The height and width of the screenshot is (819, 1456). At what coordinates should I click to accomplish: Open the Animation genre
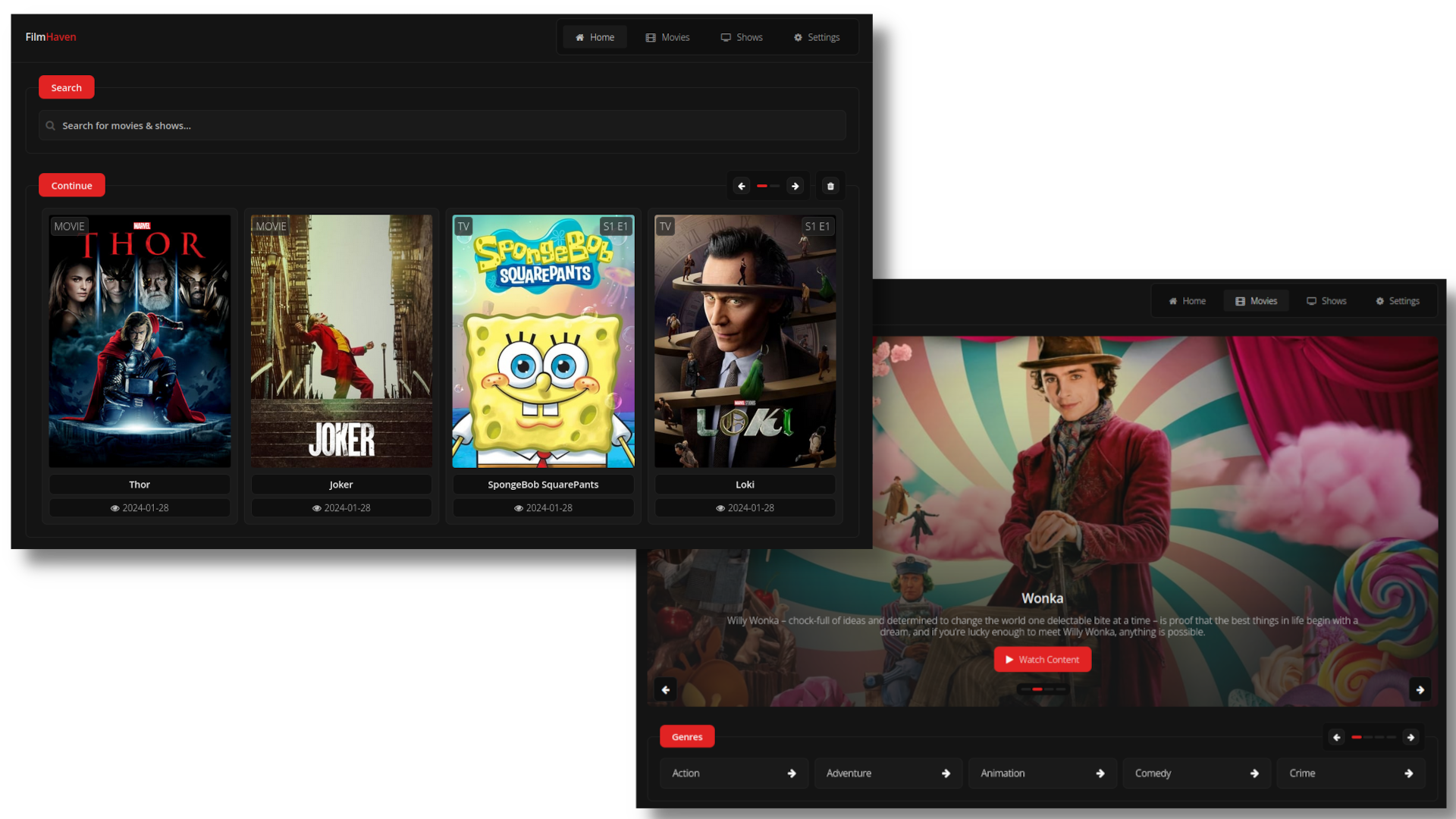(1043, 773)
